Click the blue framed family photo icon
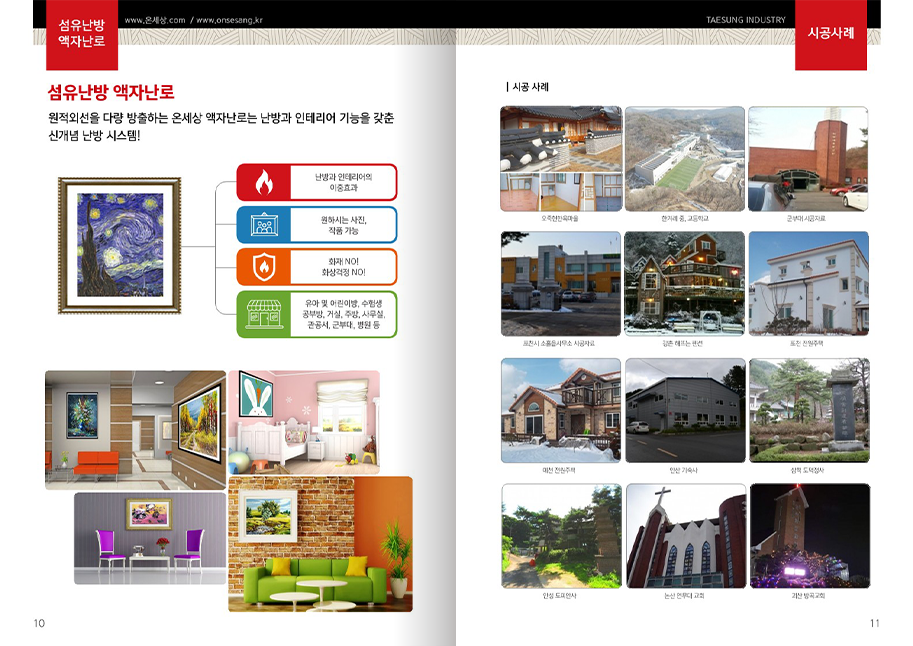The height and width of the screenshot is (646, 913). [264, 225]
